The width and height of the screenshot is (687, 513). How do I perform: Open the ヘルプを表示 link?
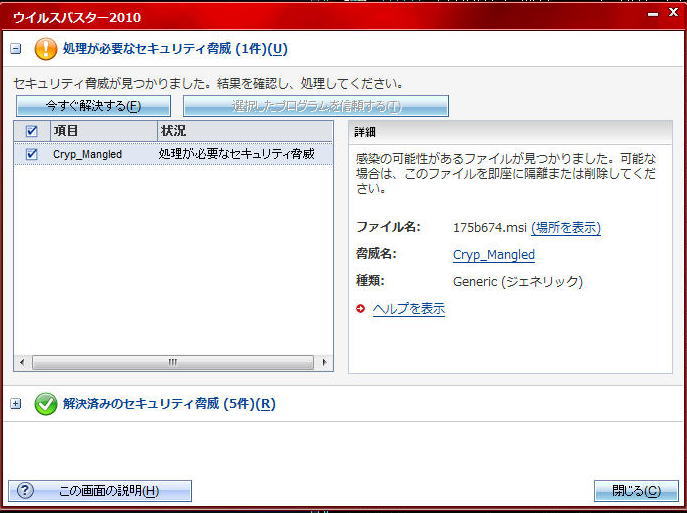pos(409,309)
